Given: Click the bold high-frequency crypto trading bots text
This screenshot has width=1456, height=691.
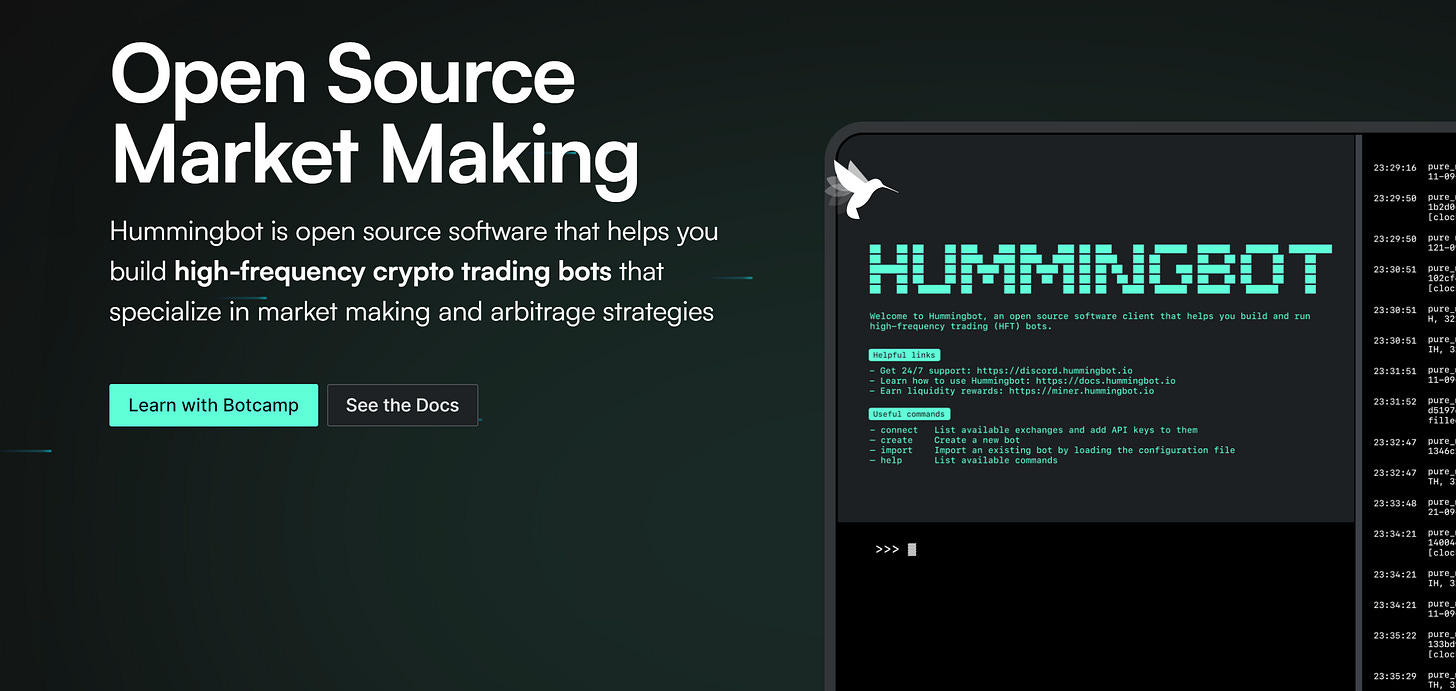Looking at the screenshot, I should 392,271.
